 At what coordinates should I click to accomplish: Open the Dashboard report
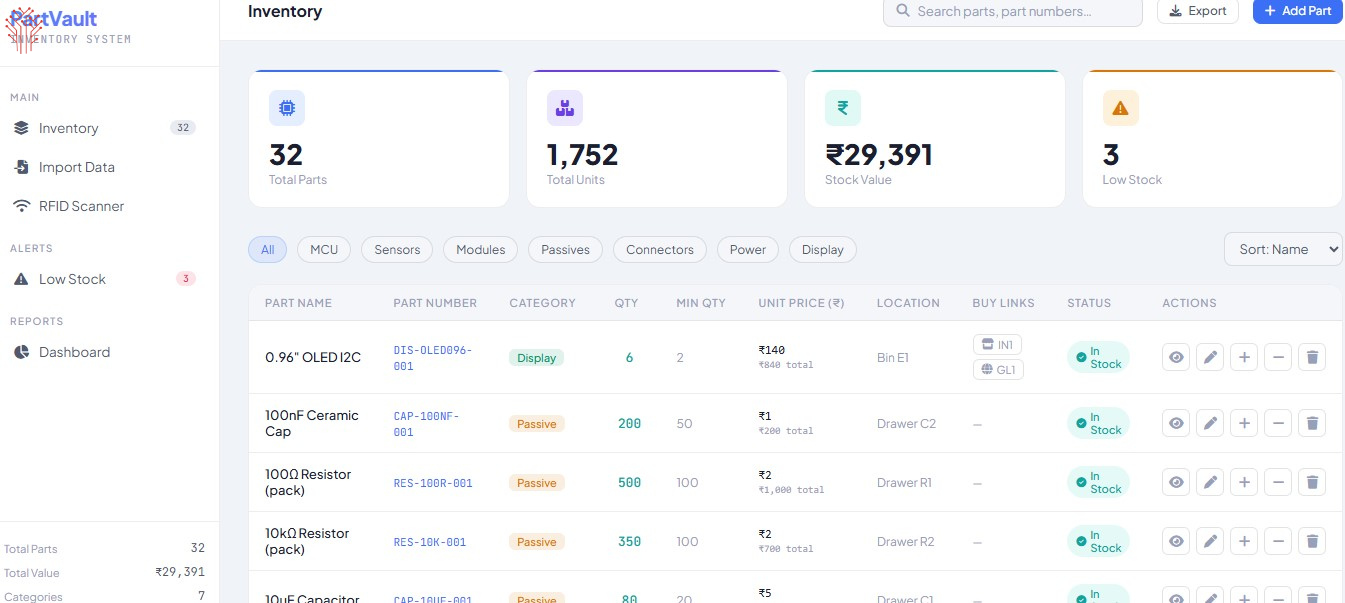pyautogui.click(x=104, y=352)
